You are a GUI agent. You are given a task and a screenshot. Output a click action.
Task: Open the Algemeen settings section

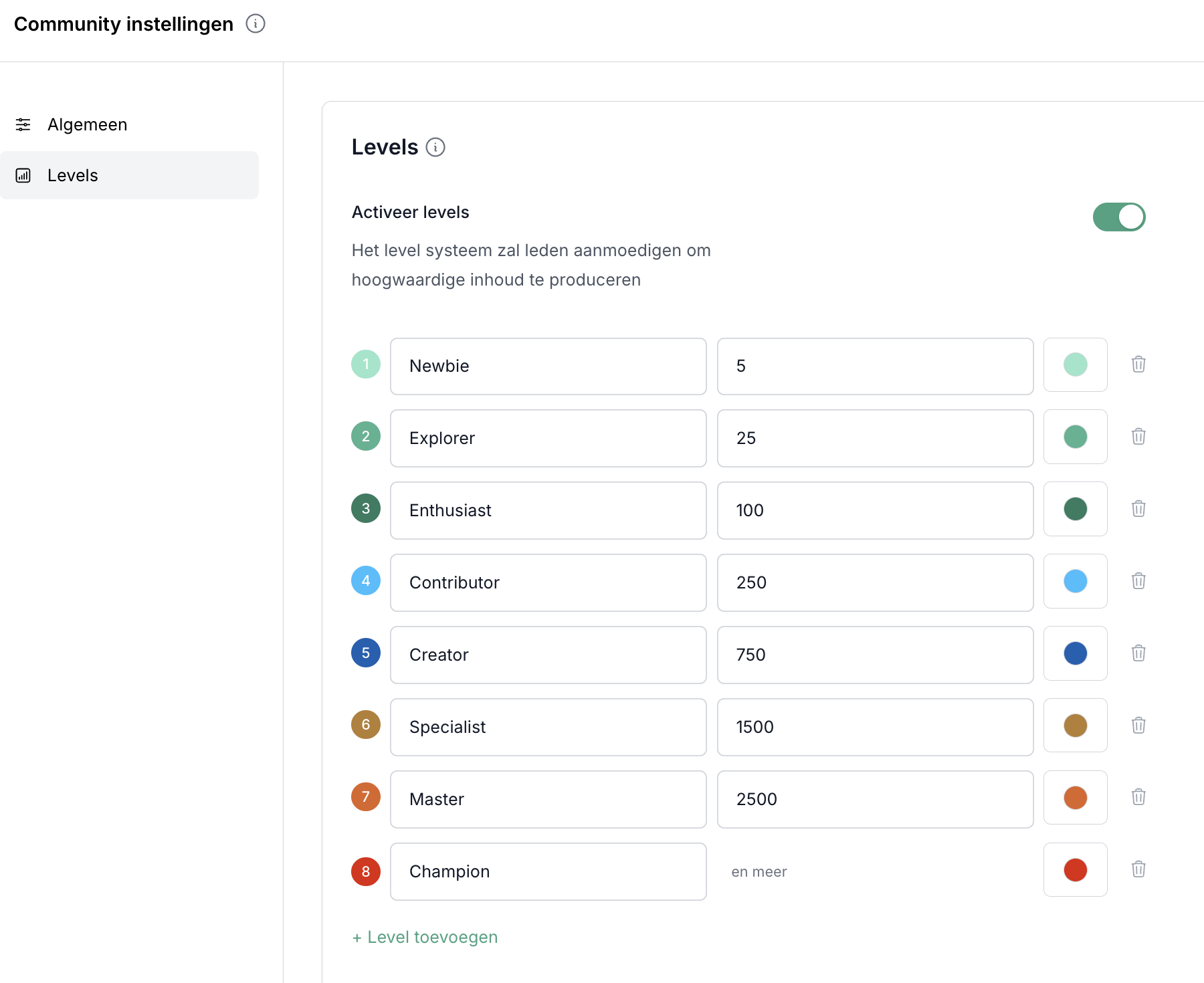[87, 125]
